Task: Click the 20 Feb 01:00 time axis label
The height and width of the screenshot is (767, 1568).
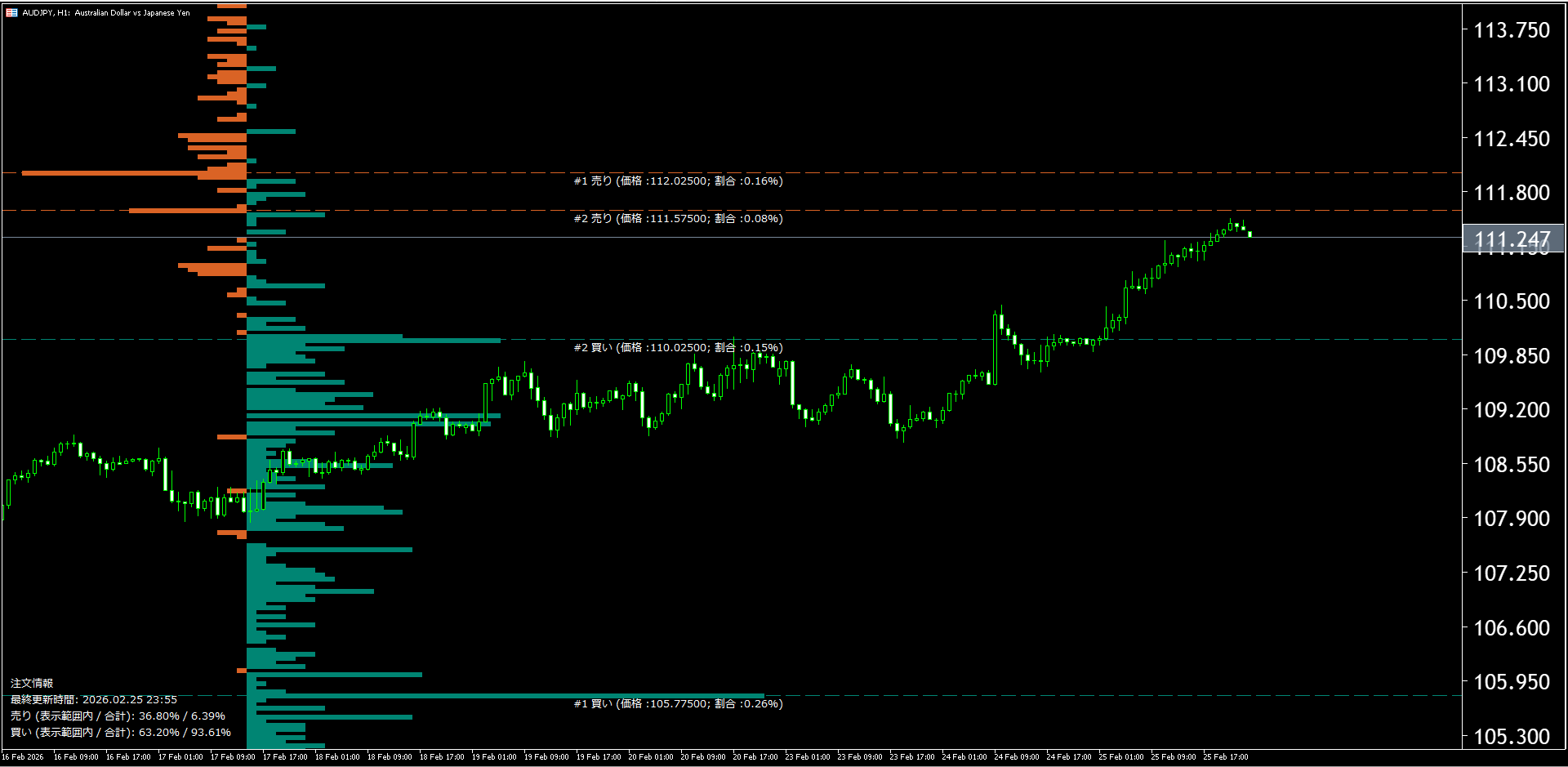Action: pyautogui.click(x=651, y=757)
